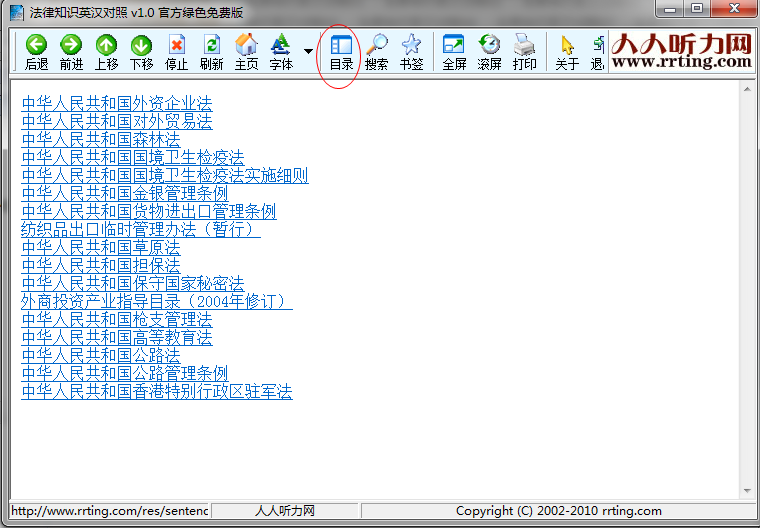
Task: Open link 中华人民共和国草原法
Action: coord(101,247)
